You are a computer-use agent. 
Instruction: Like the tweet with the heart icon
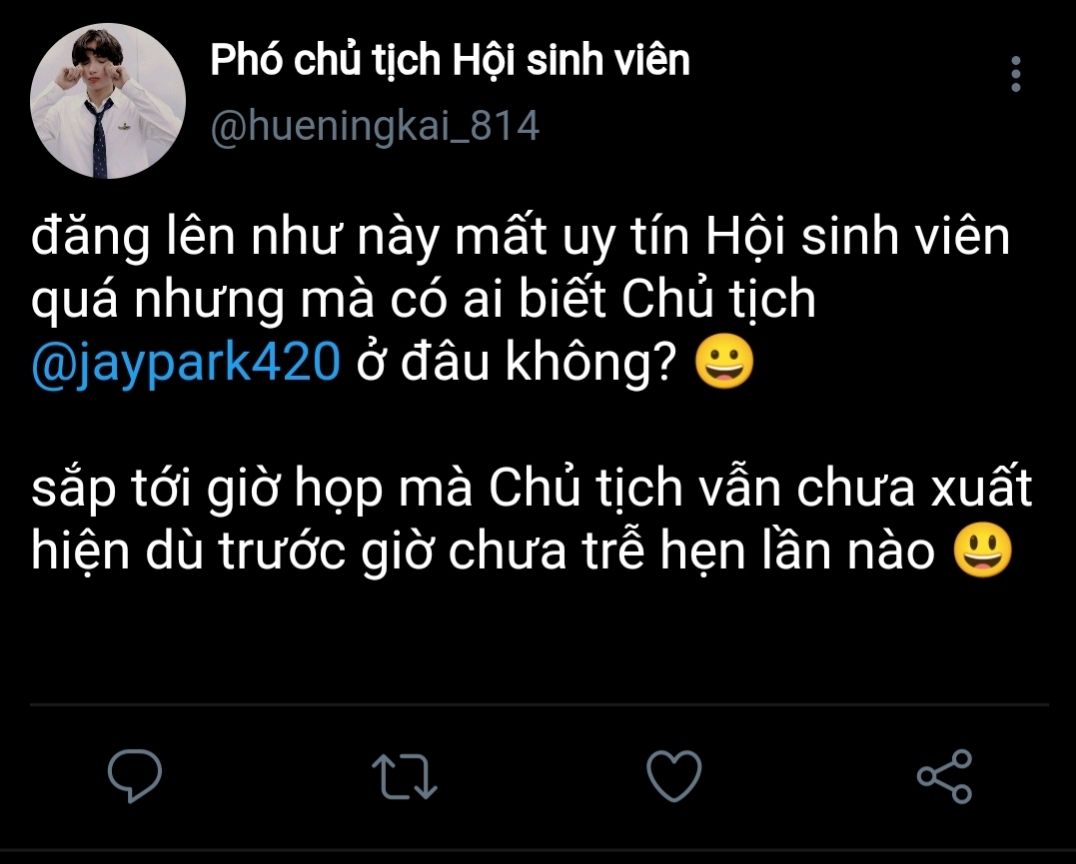click(675, 776)
